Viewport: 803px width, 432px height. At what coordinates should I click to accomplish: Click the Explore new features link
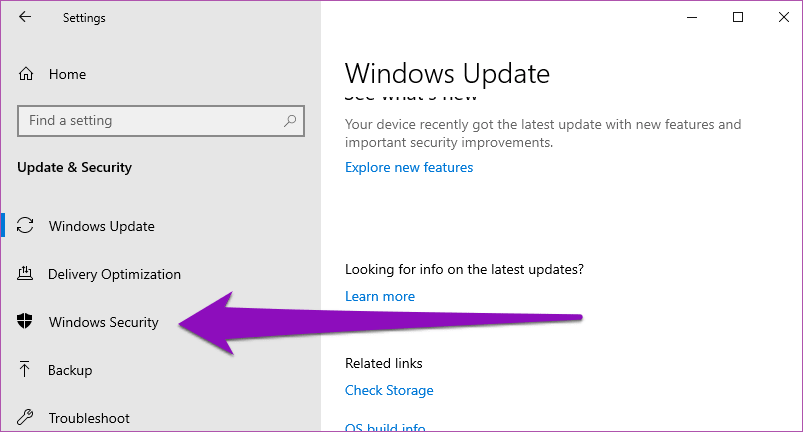[409, 167]
